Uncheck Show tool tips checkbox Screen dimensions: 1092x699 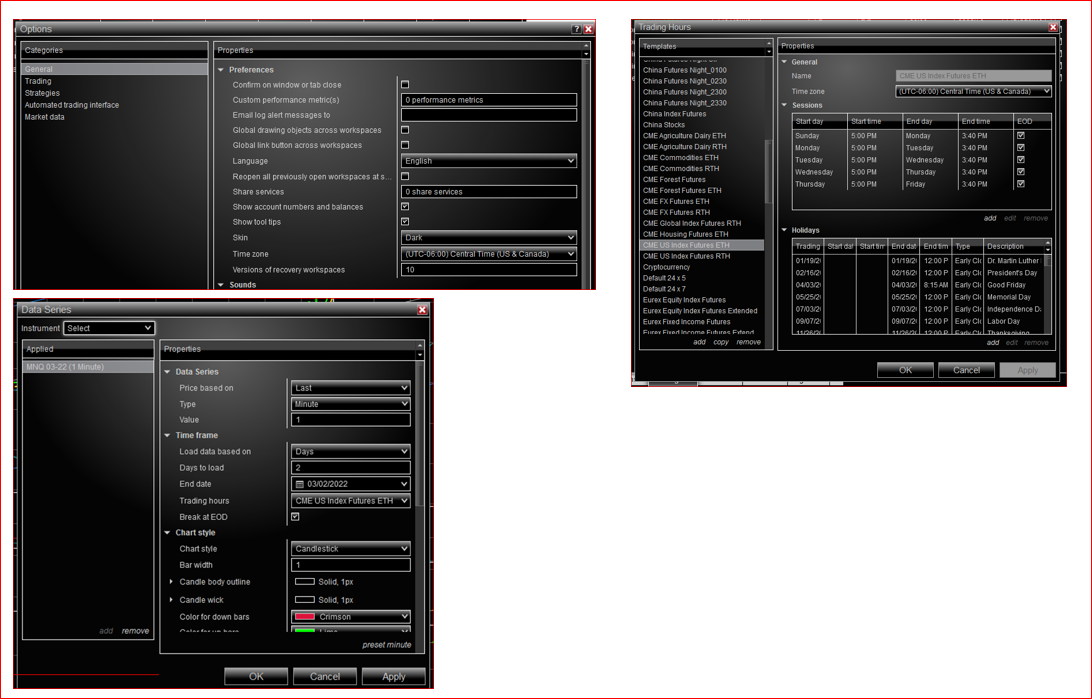(x=405, y=222)
